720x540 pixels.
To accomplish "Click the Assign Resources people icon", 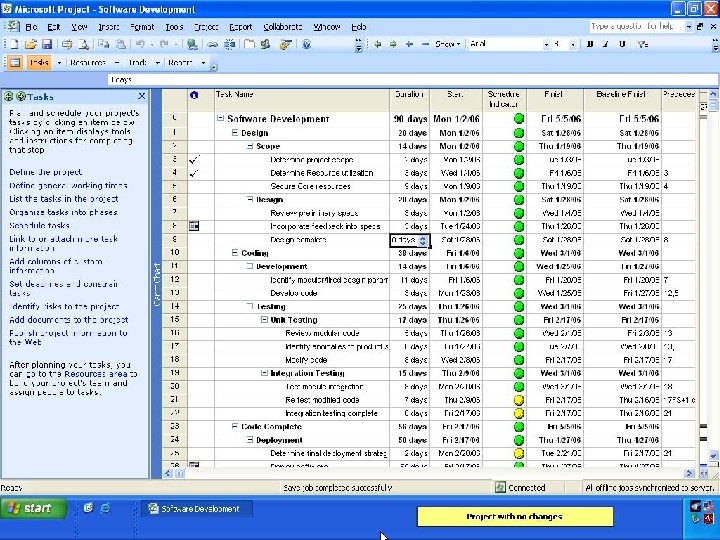I will 265,45.
